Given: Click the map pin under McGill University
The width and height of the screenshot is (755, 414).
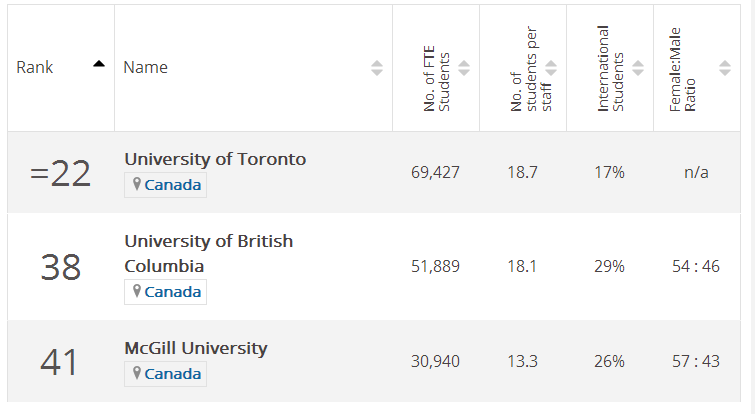Looking at the screenshot, I should (x=137, y=374).
